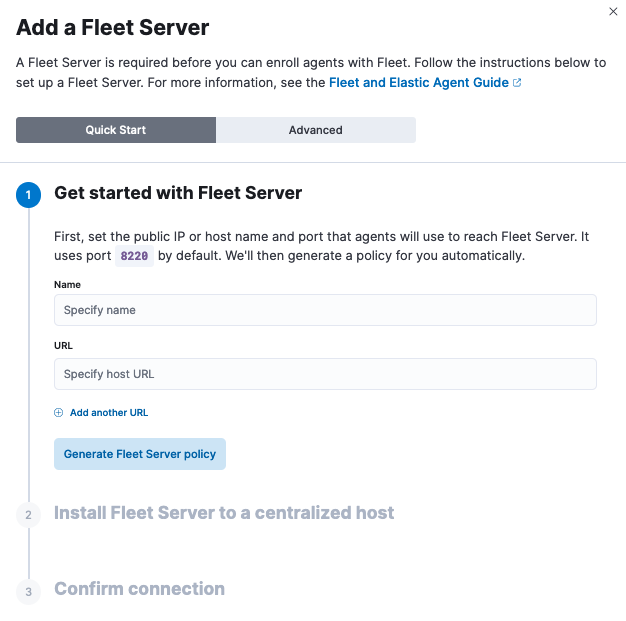626x621 pixels.
Task: Focus the Specify name input field
Action: pos(325,310)
